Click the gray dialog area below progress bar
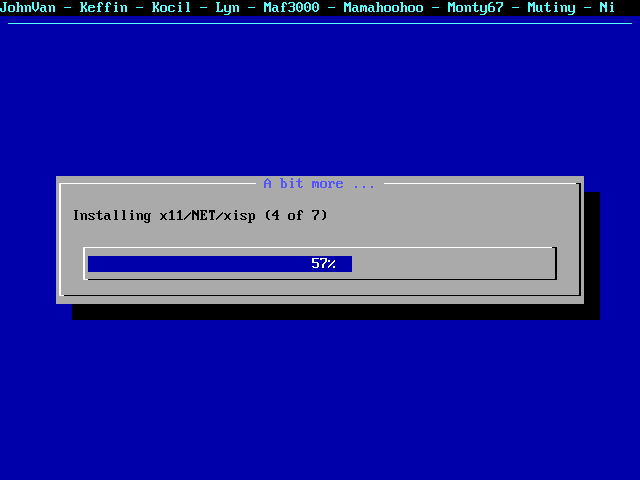Screen dimensions: 640x480 point(320,288)
